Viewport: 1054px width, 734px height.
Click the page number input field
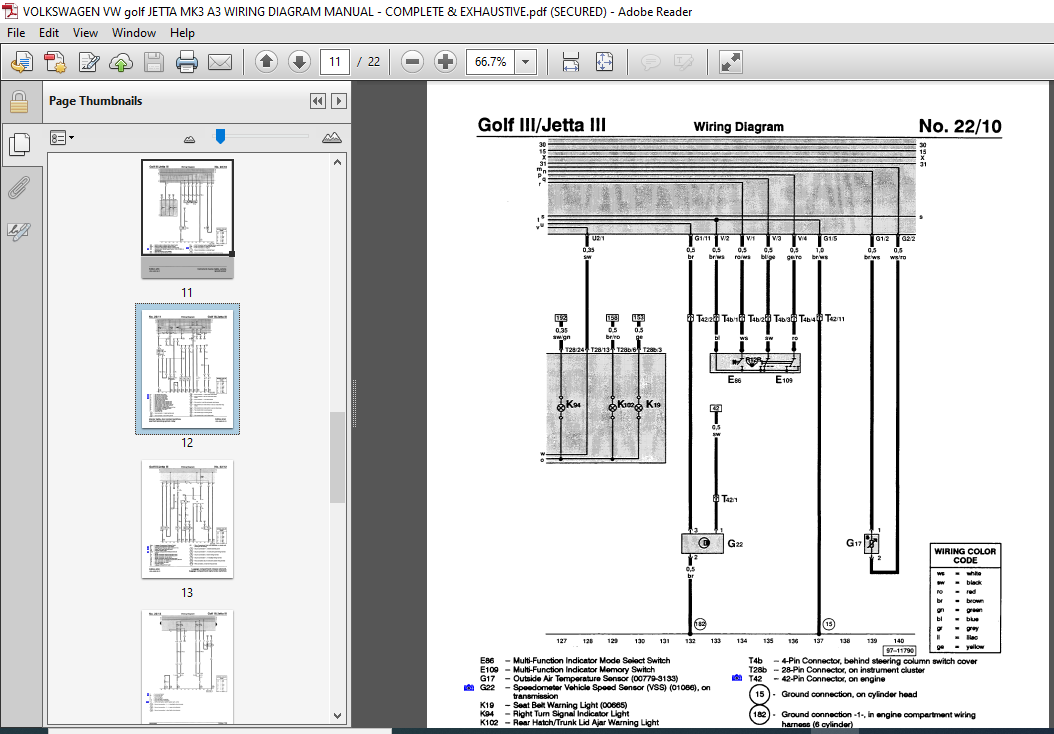(x=335, y=62)
